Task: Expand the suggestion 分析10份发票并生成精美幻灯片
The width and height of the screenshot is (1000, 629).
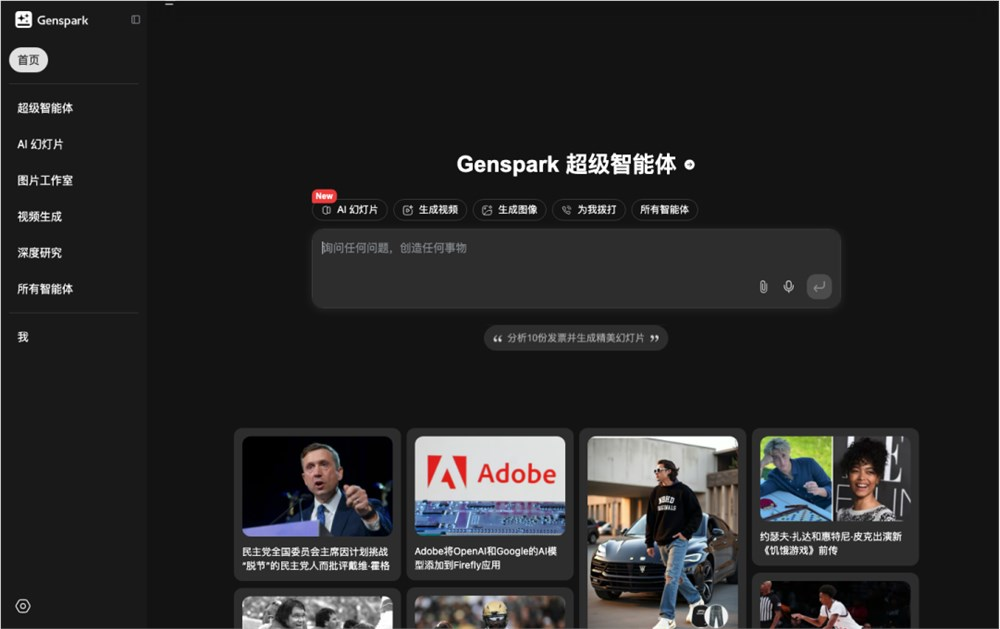Action: tap(576, 338)
